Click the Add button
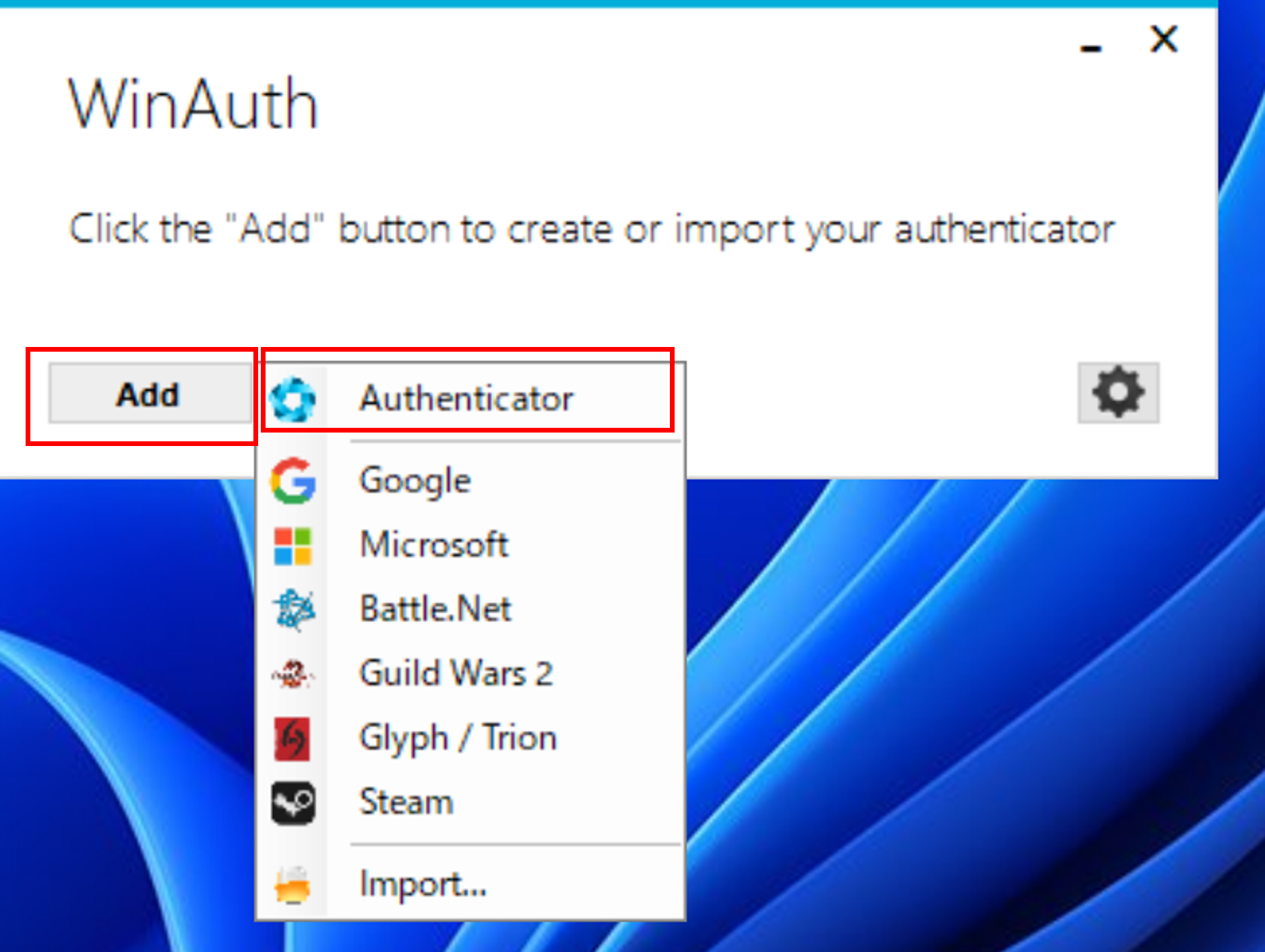The image size is (1265, 952). [150, 394]
